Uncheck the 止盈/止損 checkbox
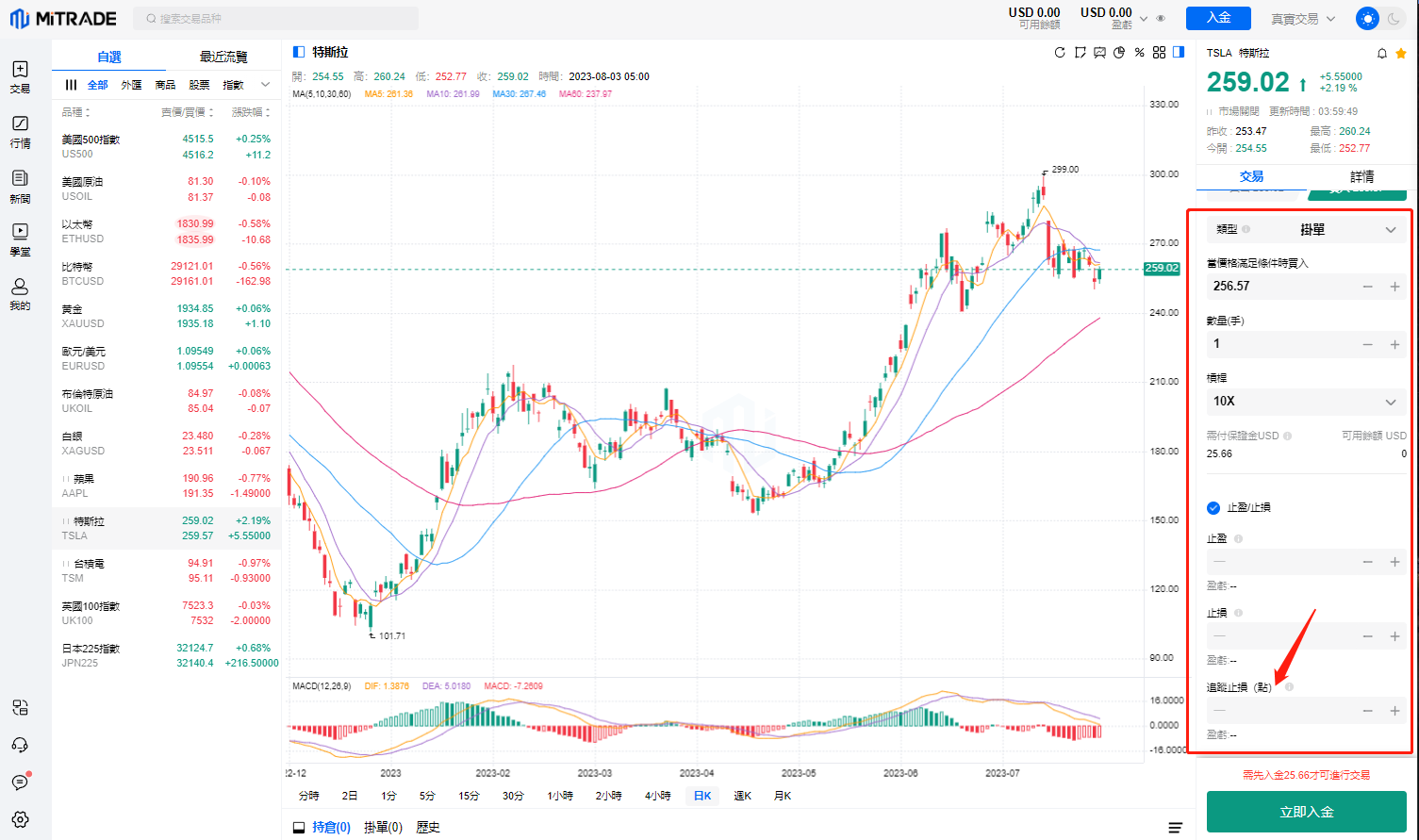Screen dimensions: 1419x840 (x=1213, y=508)
